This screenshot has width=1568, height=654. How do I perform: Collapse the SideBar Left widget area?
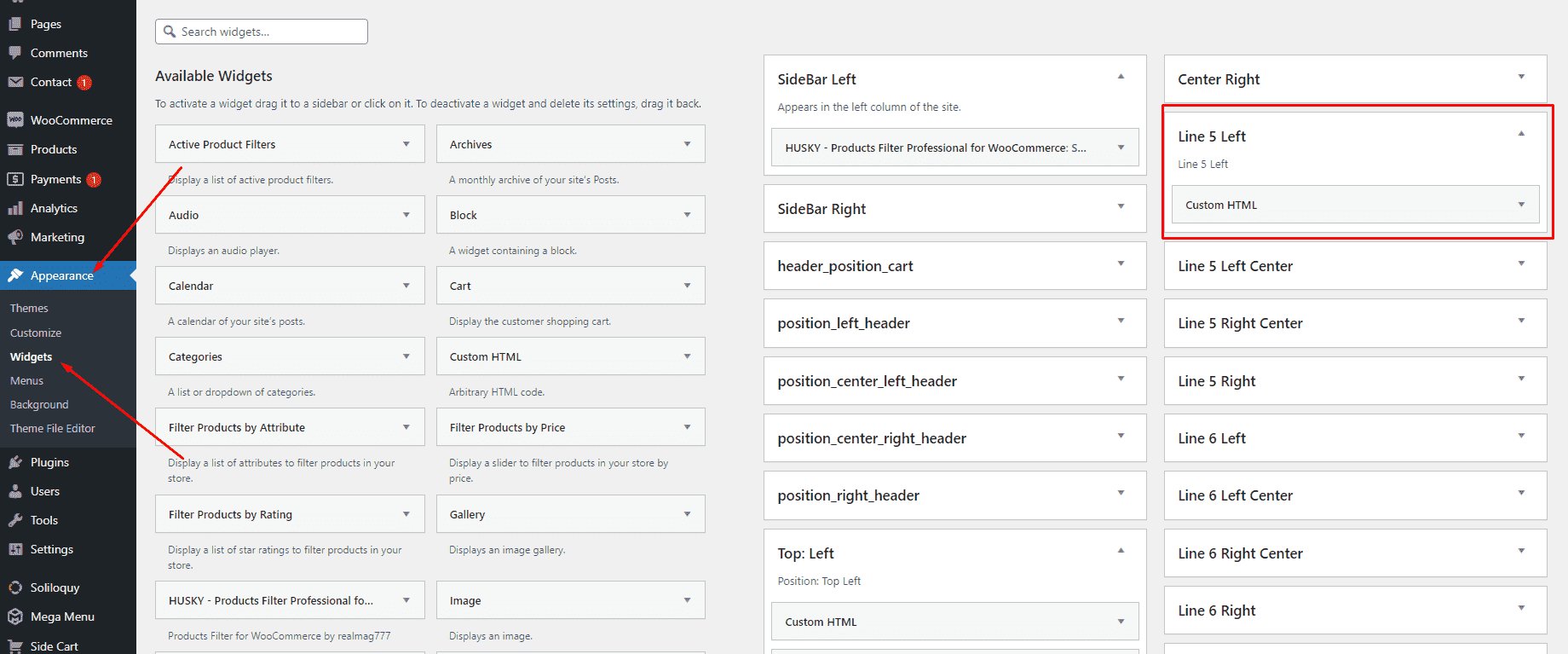1121,77
